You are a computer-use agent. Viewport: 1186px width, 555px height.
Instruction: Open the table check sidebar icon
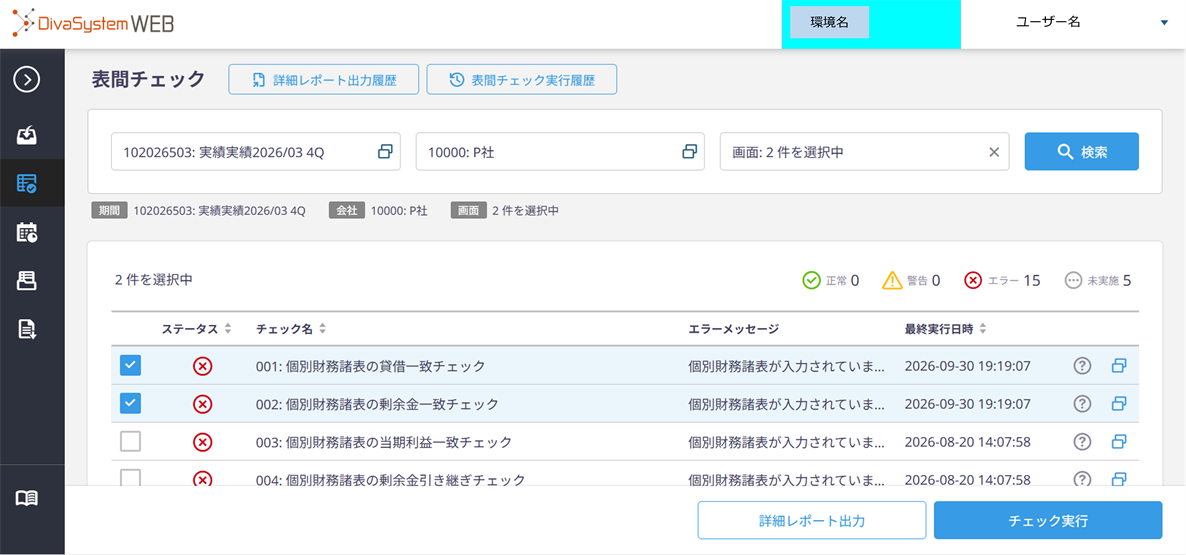(27, 183)
